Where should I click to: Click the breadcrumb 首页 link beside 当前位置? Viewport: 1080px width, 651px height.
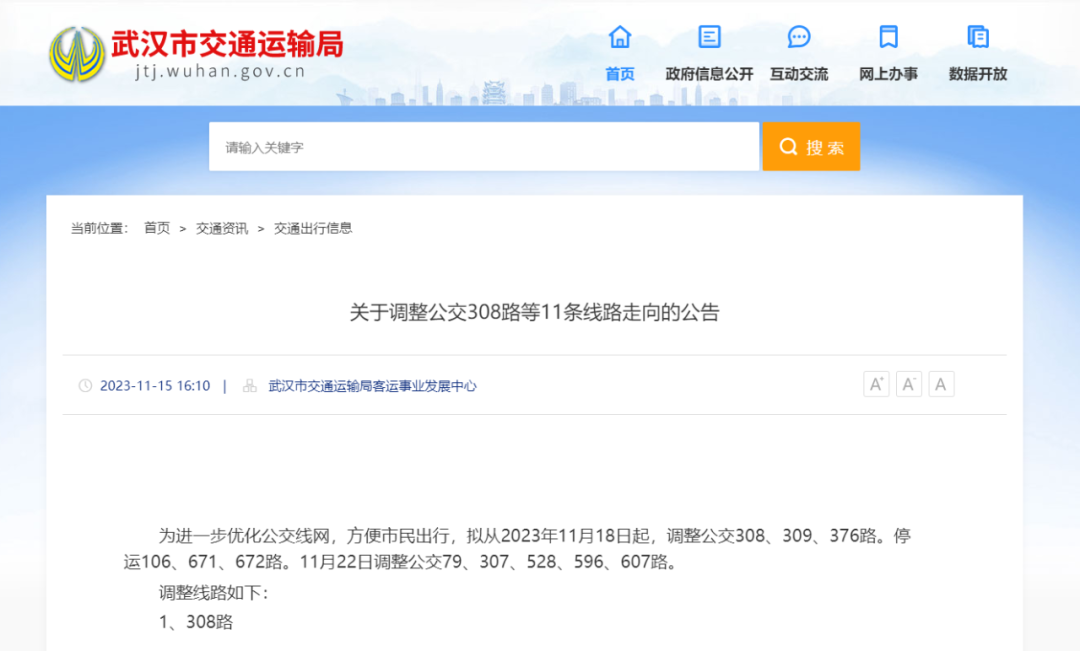click(156, 228)
